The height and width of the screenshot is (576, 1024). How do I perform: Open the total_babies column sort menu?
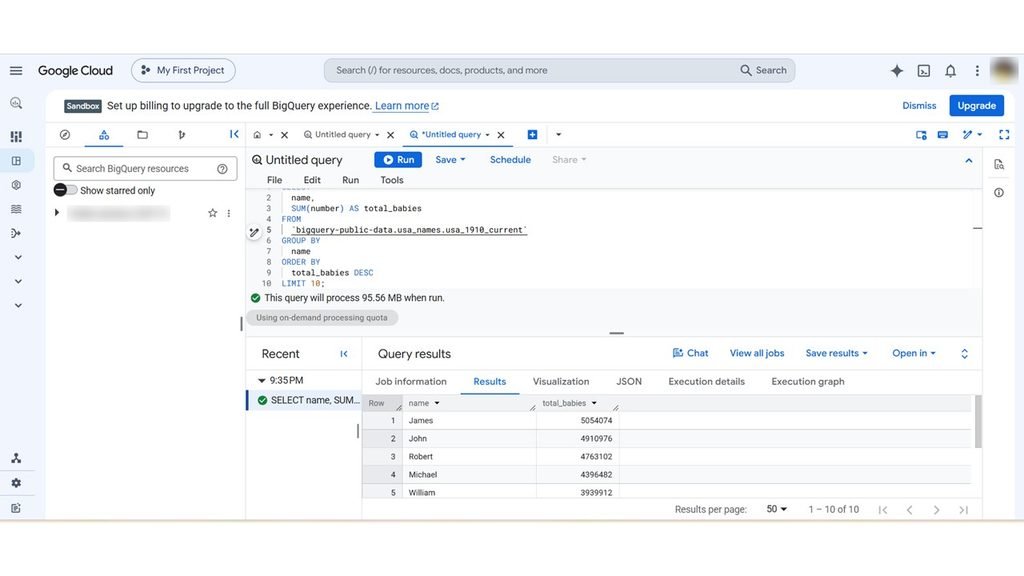(594, 403)
